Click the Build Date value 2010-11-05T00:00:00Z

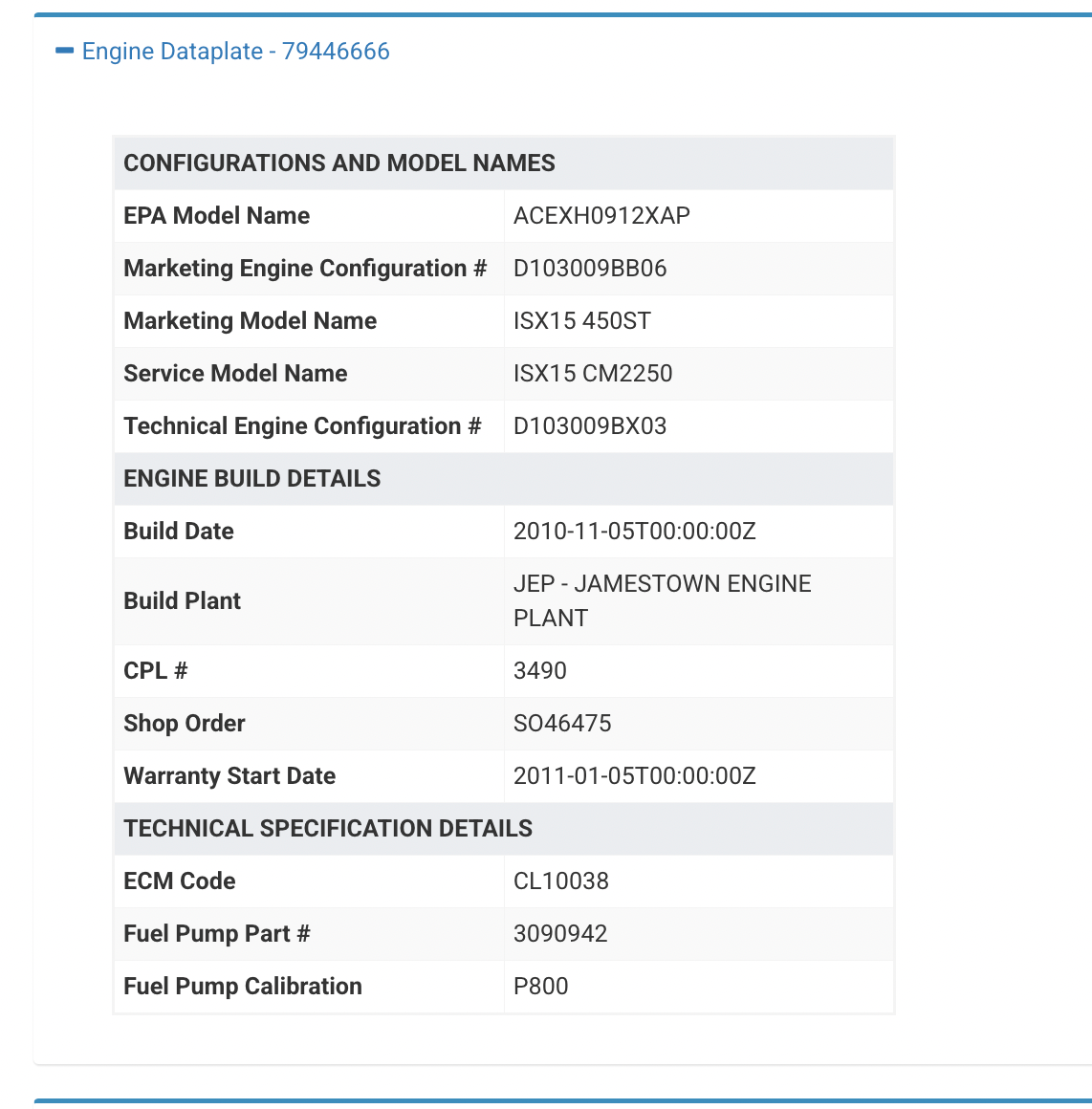634,532
